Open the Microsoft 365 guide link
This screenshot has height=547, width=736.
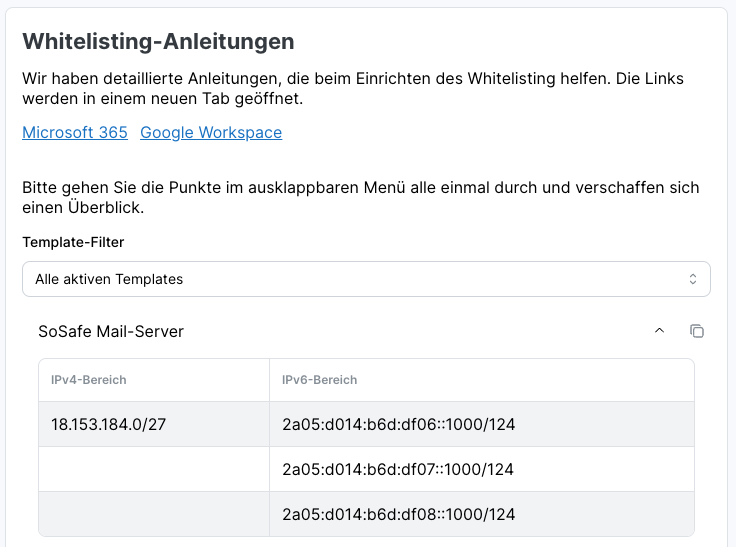75,132
